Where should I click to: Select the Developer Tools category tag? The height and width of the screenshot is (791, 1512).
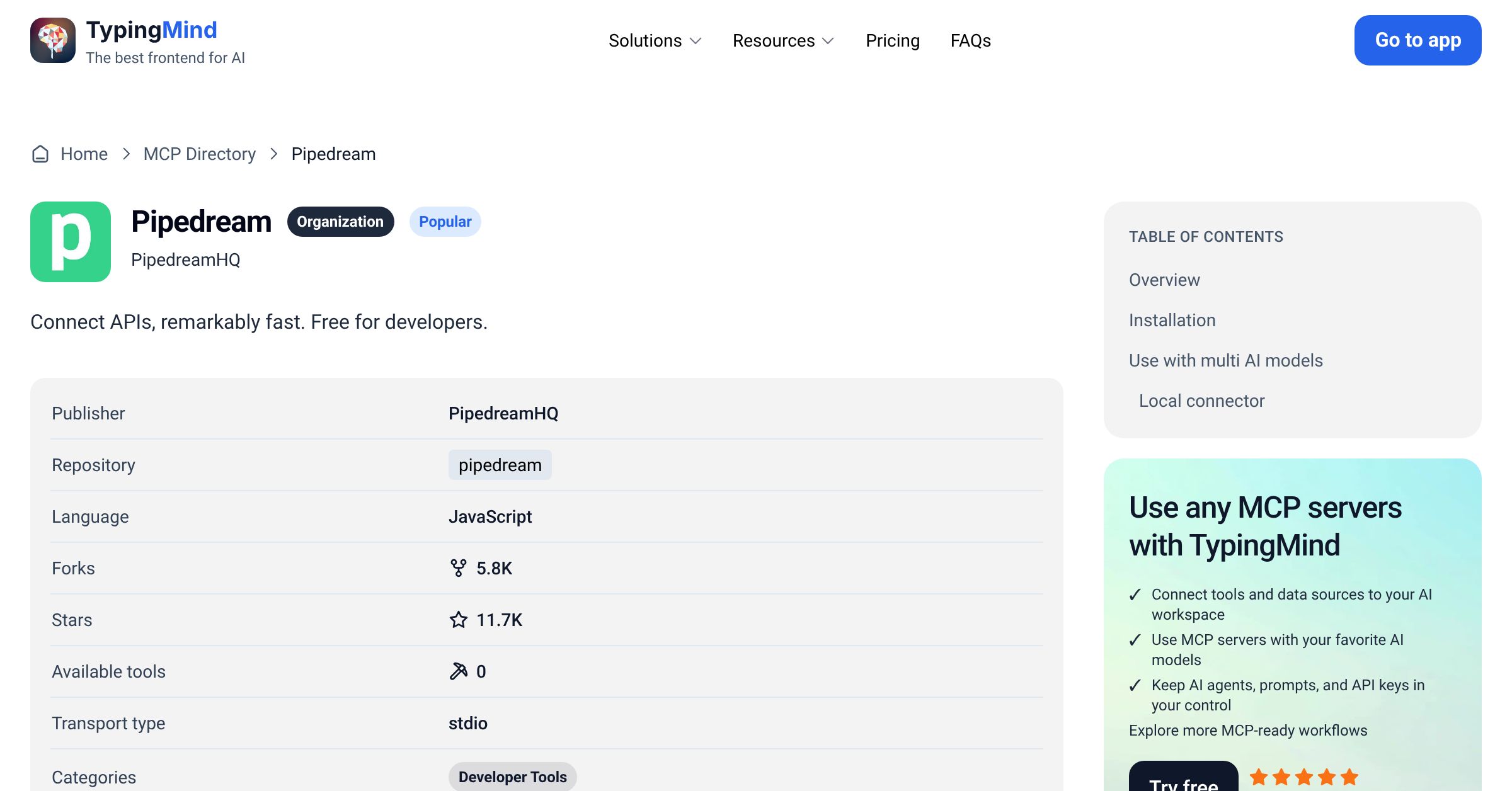(513, 777)
